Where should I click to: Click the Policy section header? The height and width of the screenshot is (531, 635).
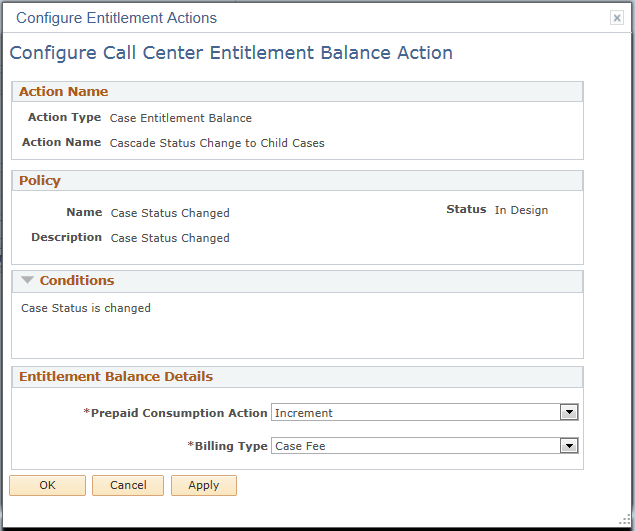pyautogui.click(x=40, y=181)
